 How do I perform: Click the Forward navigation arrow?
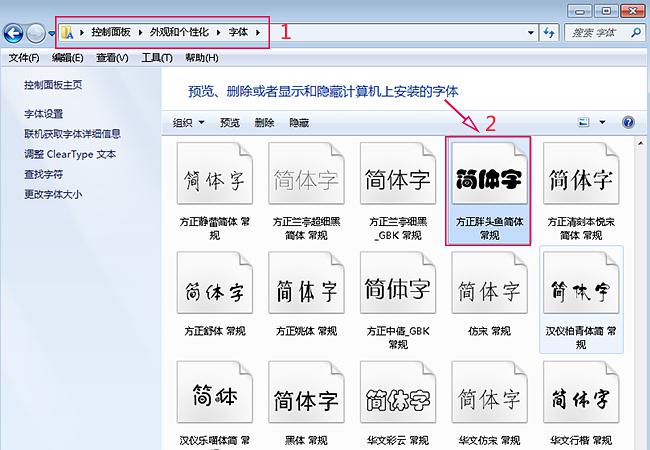[x=36, y=34]
